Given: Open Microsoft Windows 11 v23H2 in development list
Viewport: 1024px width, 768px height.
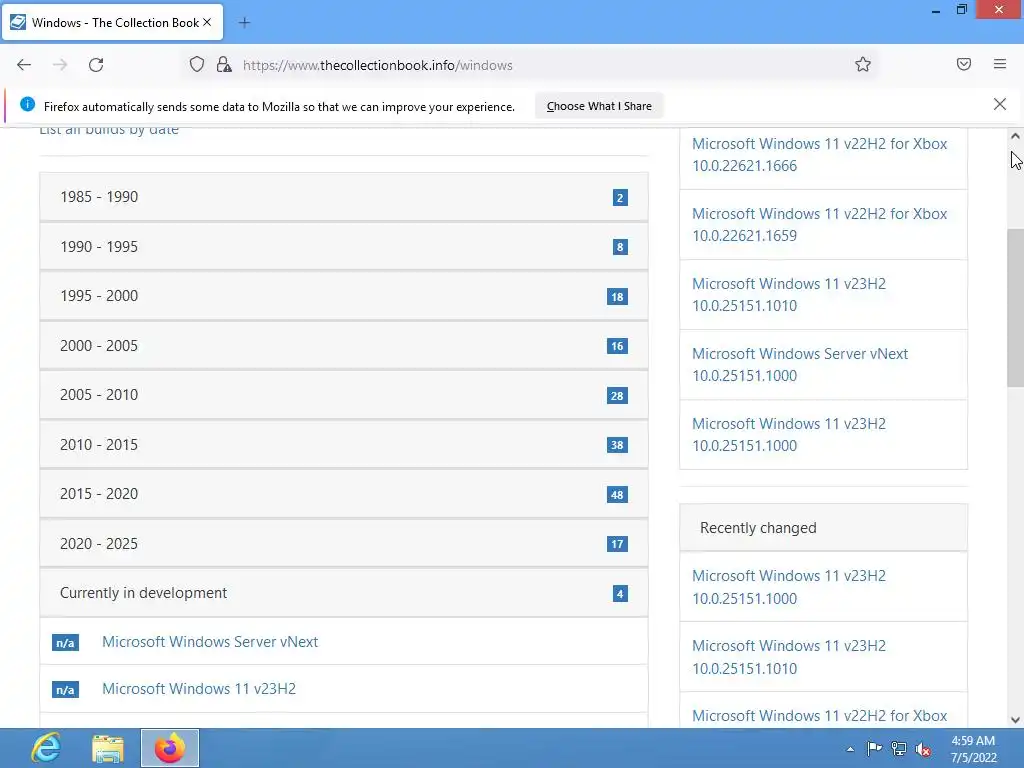Looking at the screenshot, I should 199,689.
